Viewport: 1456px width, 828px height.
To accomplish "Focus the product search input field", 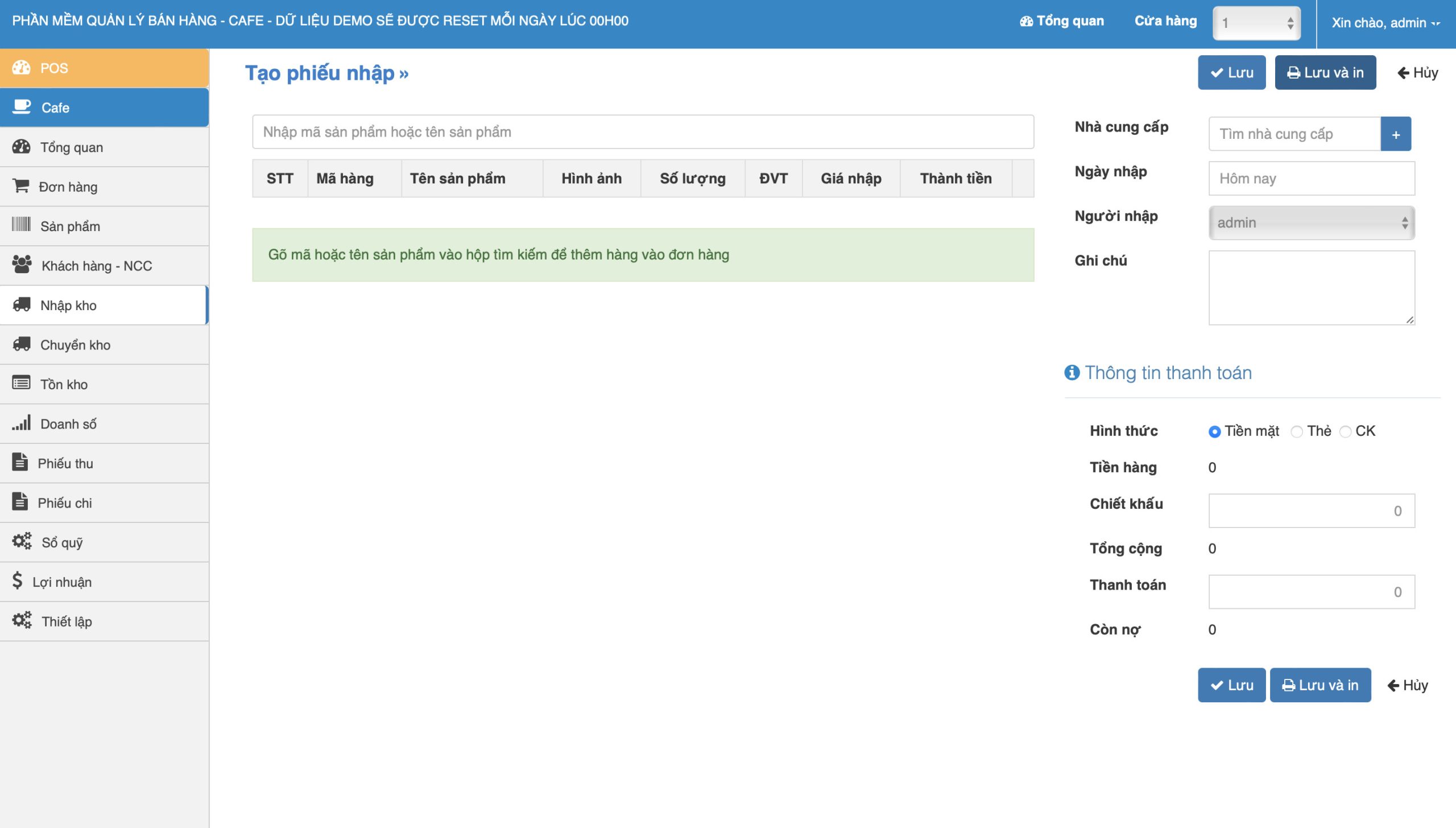I will tap(643, 132).
